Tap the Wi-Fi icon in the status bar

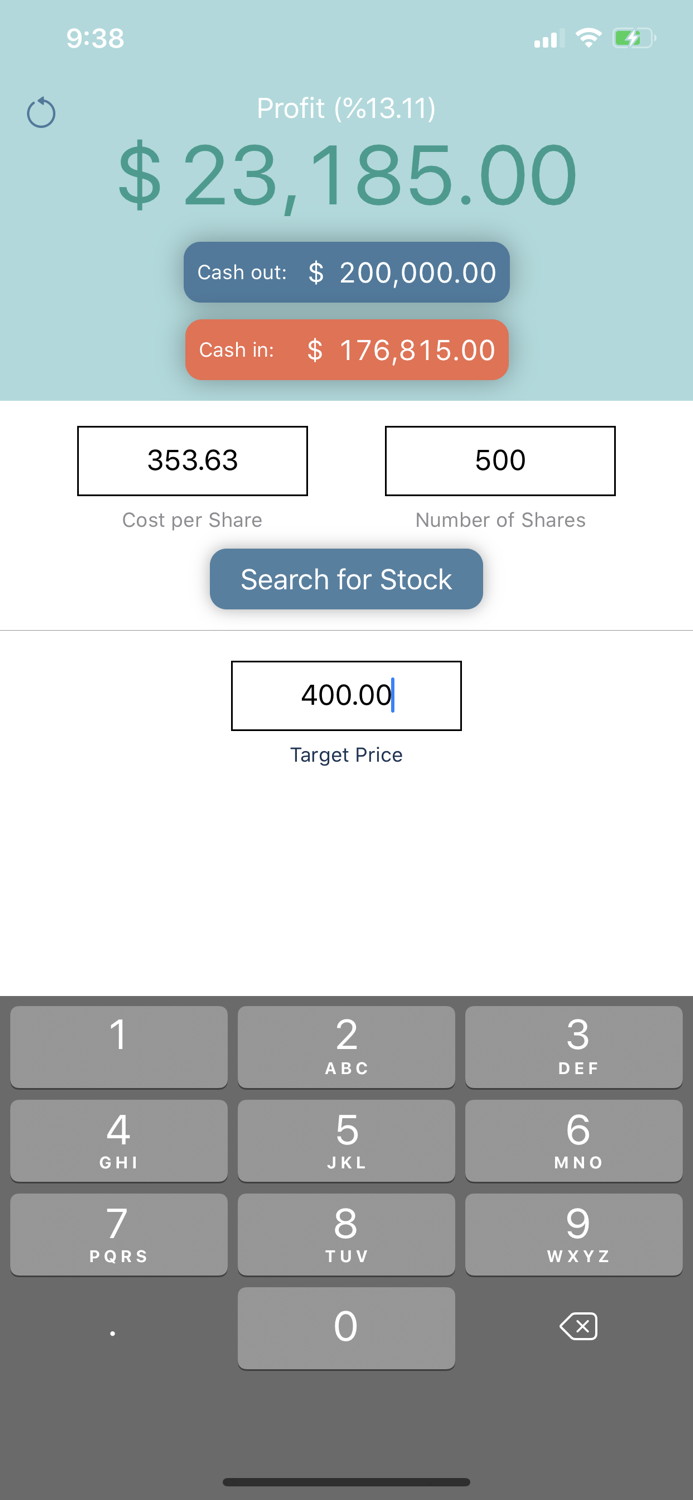click(589, 37)
